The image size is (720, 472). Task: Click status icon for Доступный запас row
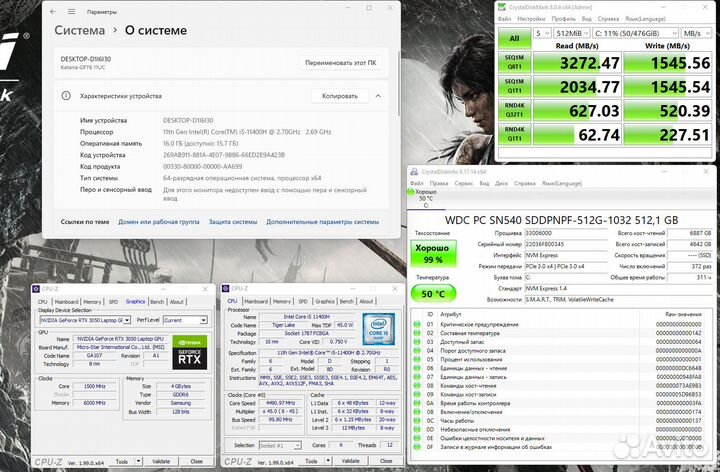[x=417, y=342]
